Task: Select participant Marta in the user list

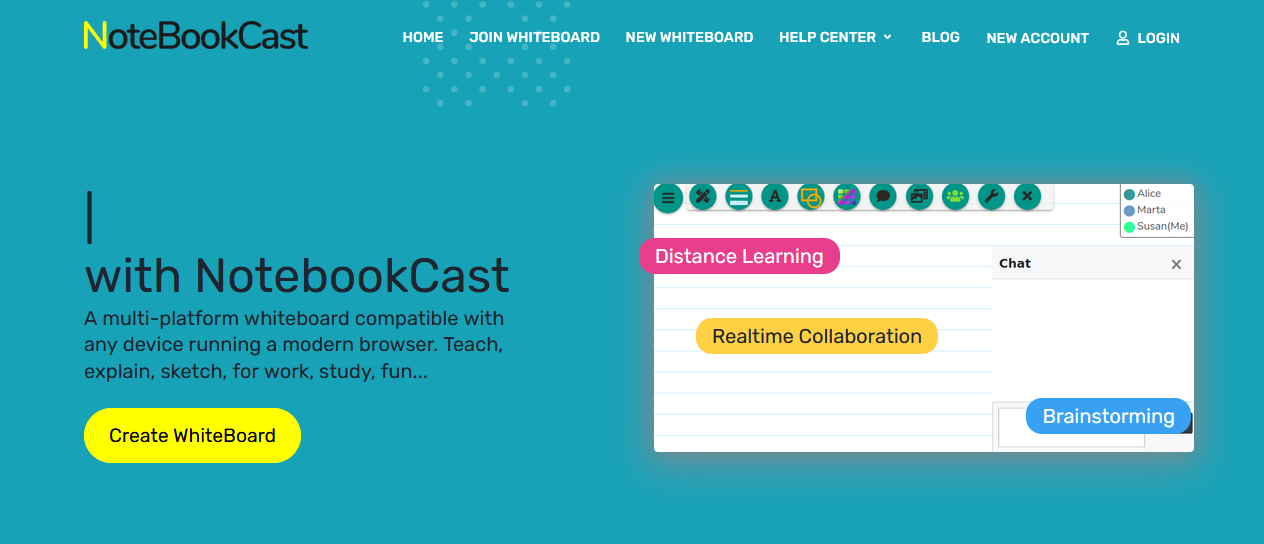Action: [1145, 210]
